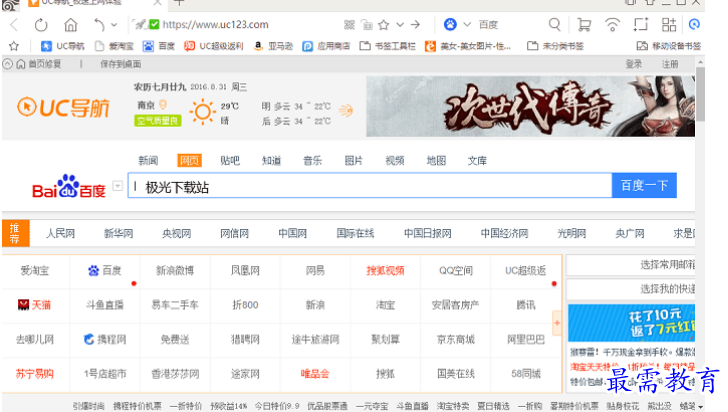The height and width of the screenshot is (412, 728).
Task: Click the 百度一下 search button
Action: [x=644, y=186]
